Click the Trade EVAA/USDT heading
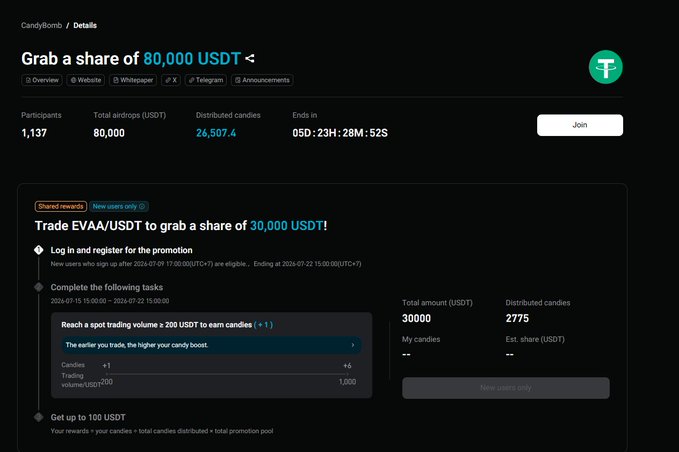The height and width of the screenshot is (452, 679). pyautogui.click(x=181, y=226)
